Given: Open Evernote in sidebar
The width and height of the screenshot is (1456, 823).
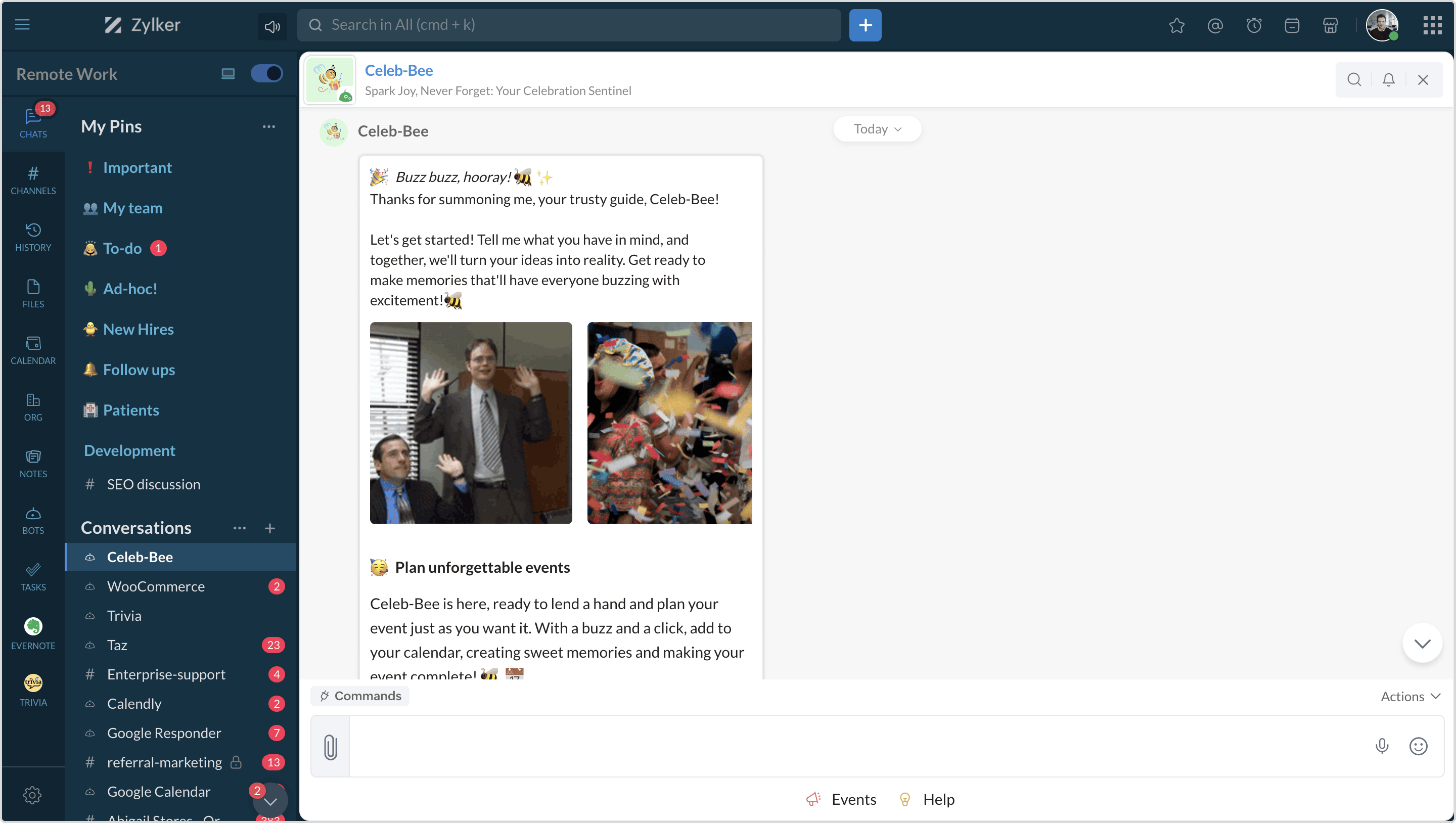Looking at the screenshot, I should pyautogui.click(x=33, y=633).
